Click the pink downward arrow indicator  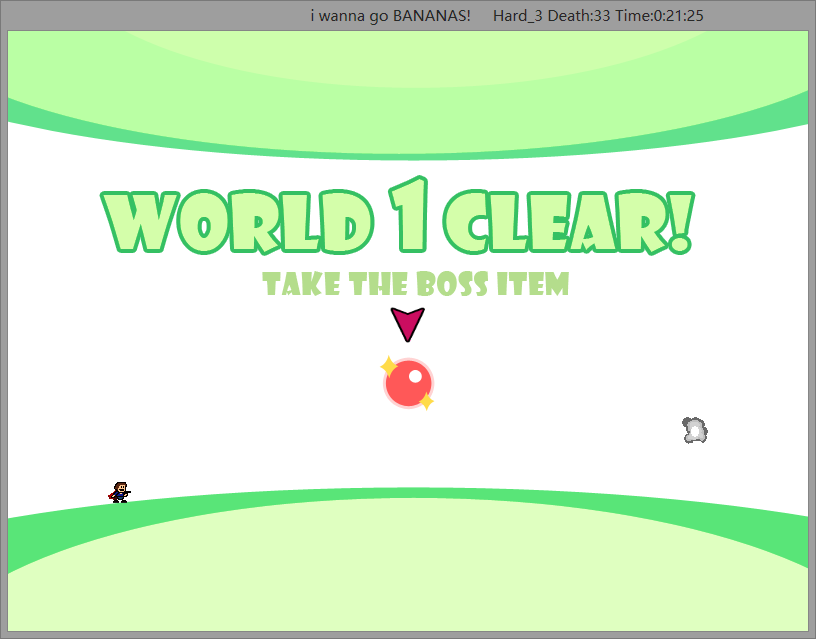click(408, 323)
